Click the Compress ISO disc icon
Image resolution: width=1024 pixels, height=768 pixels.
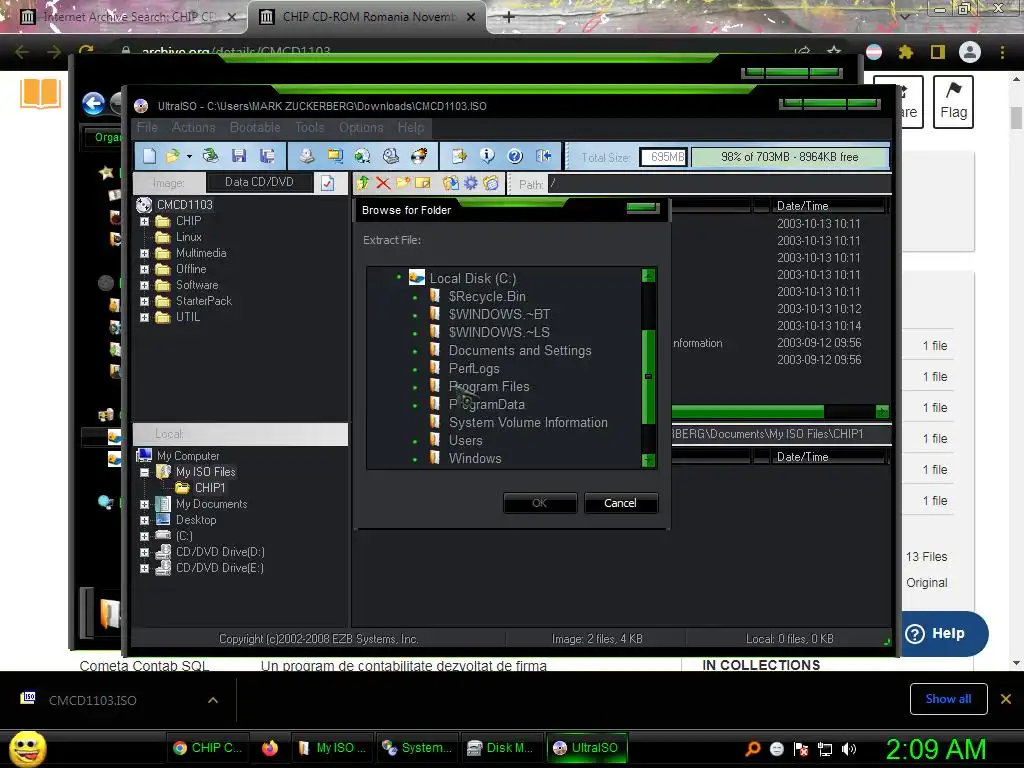[x=362, y=156]
